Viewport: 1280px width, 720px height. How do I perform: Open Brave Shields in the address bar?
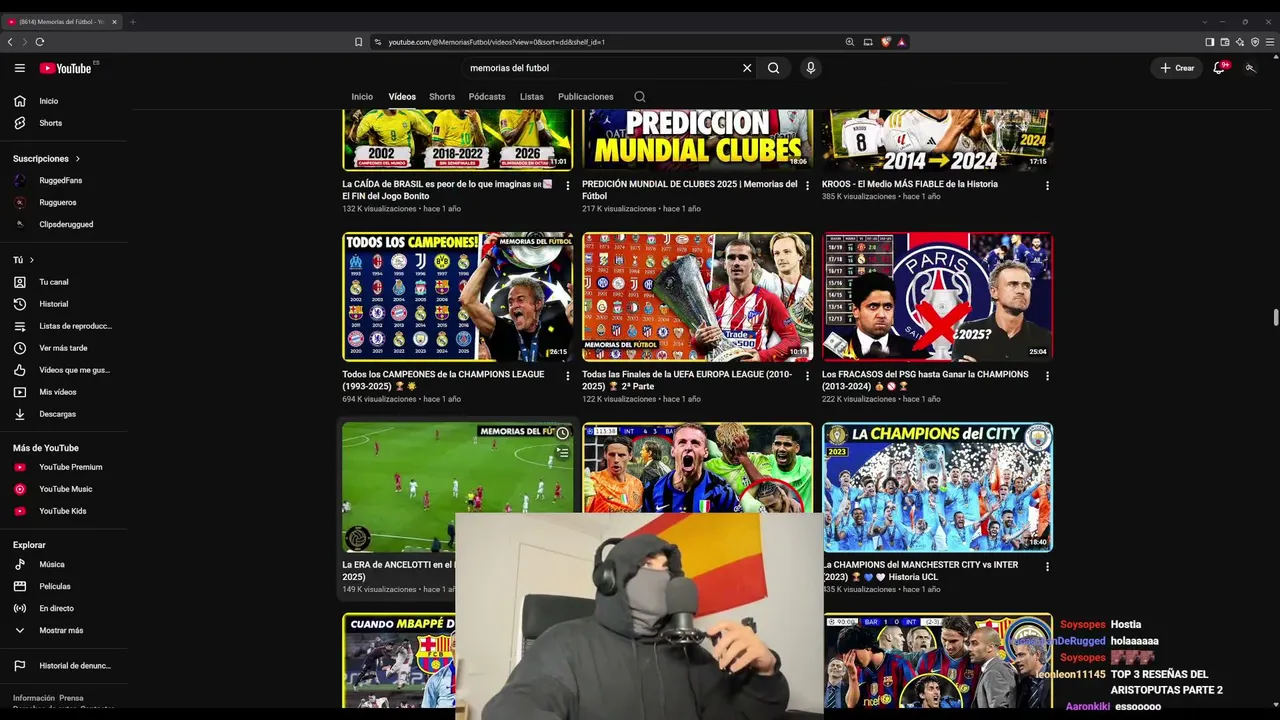point(886,42)
